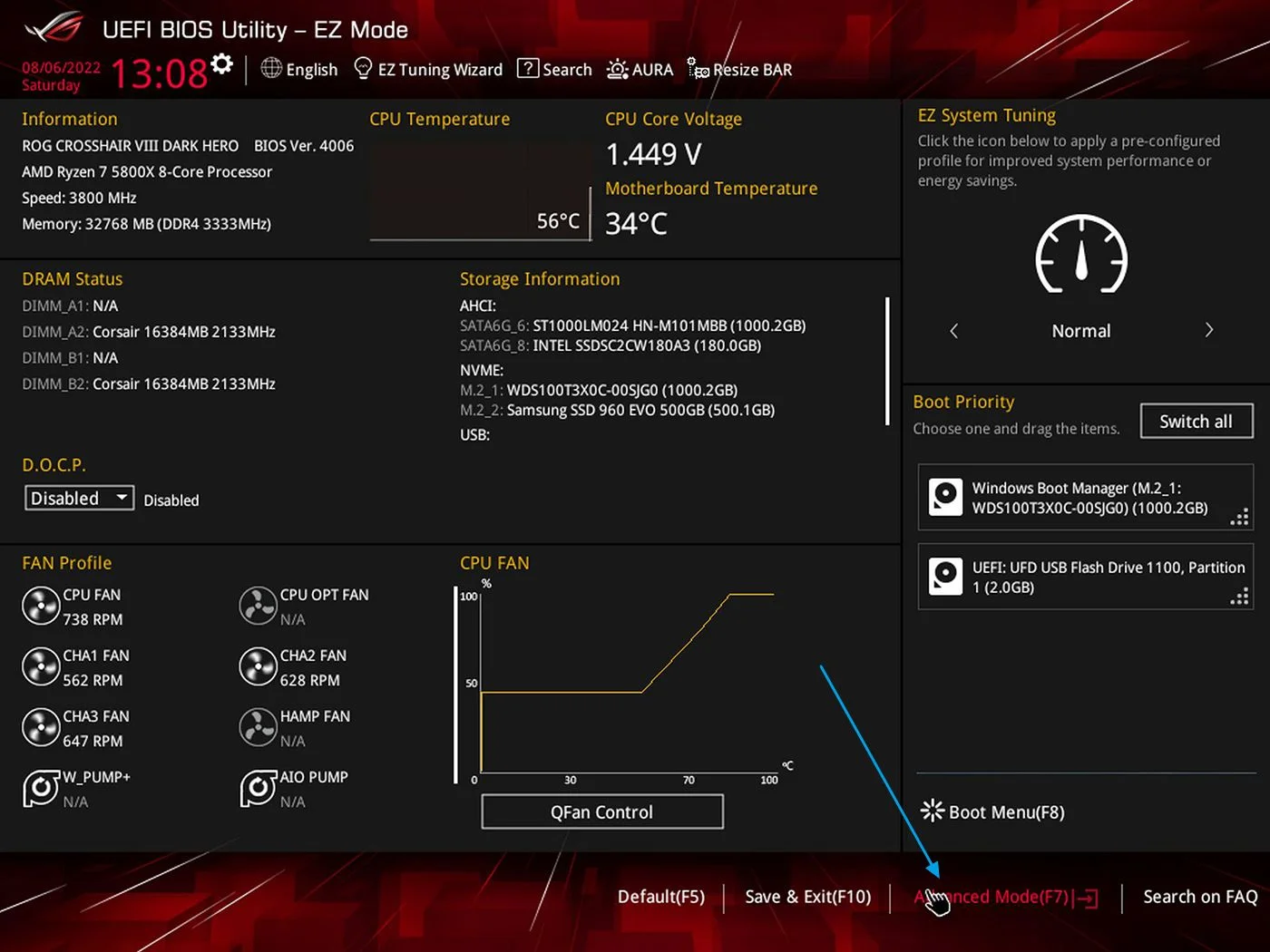Open the EZ Tuning Wizard lightbulb icon
This screenshot has width=1270, height=952.
363,69
